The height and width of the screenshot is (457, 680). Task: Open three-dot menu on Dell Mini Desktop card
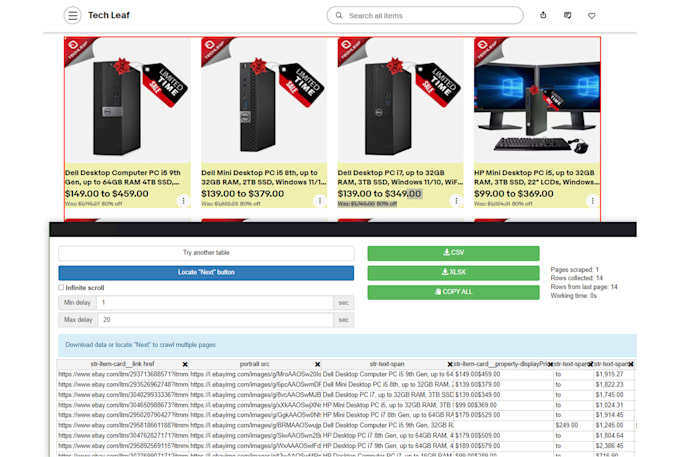click(x=320, y=201)
